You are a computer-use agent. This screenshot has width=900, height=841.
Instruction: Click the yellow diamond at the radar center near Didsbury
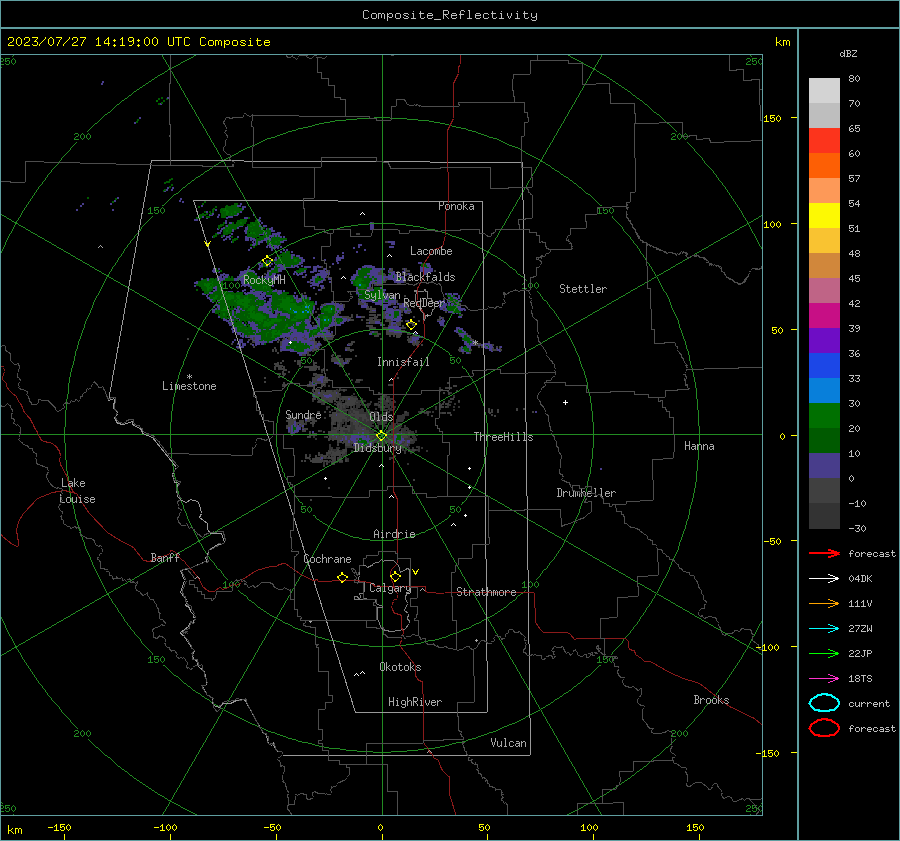pyautogui.click(x=381, y=436)
